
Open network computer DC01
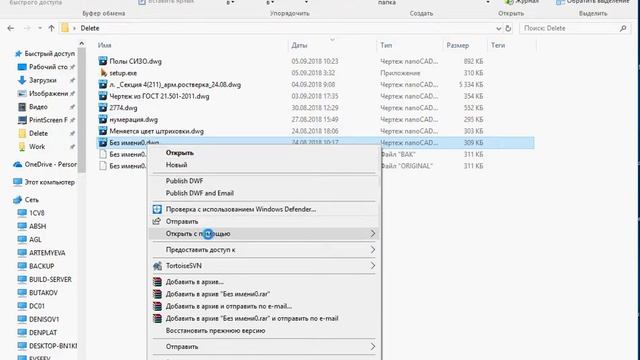pos(37,306)
